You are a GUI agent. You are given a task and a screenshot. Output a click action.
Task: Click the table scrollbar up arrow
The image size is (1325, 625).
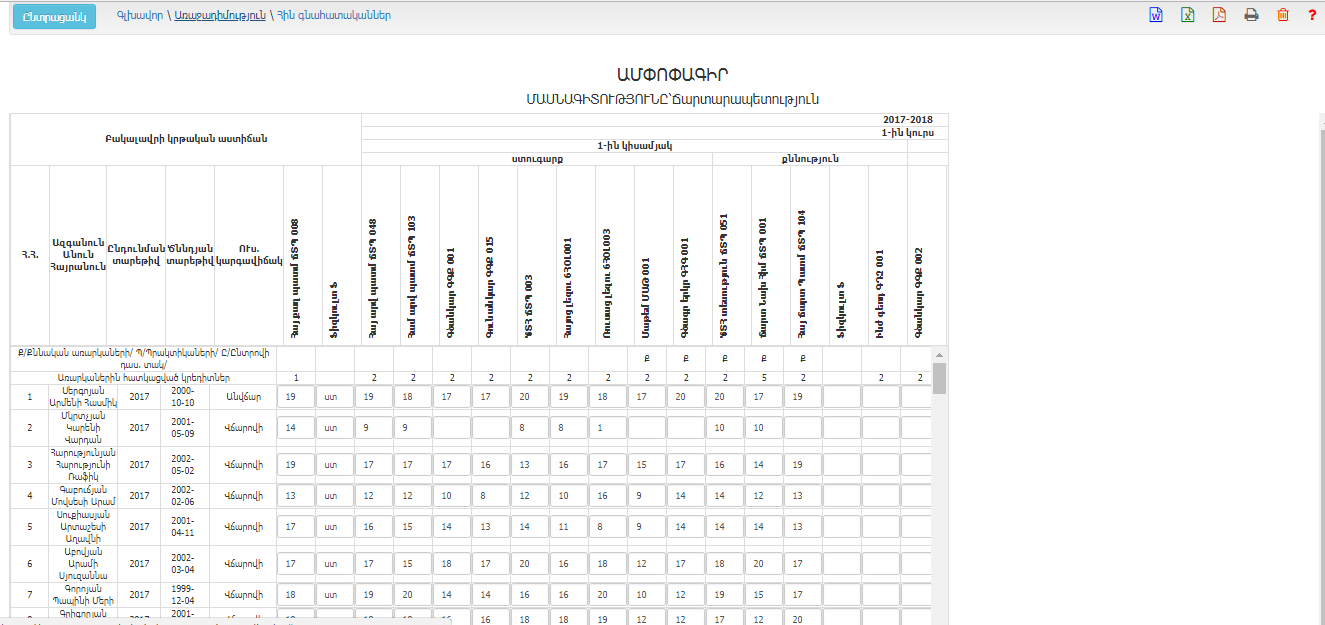(939, 355)
